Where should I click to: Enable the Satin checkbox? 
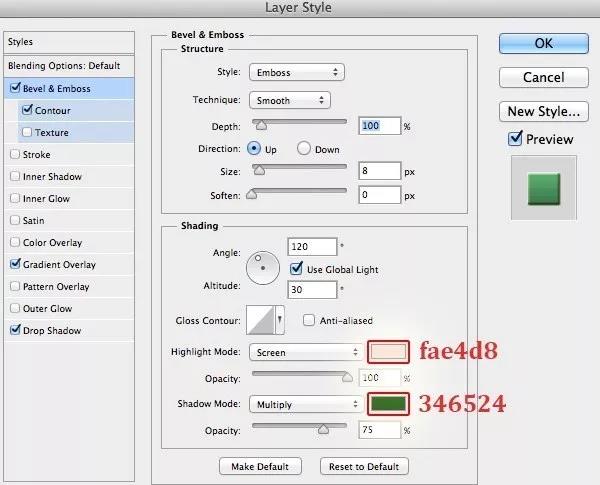click(x=15, y=220)
